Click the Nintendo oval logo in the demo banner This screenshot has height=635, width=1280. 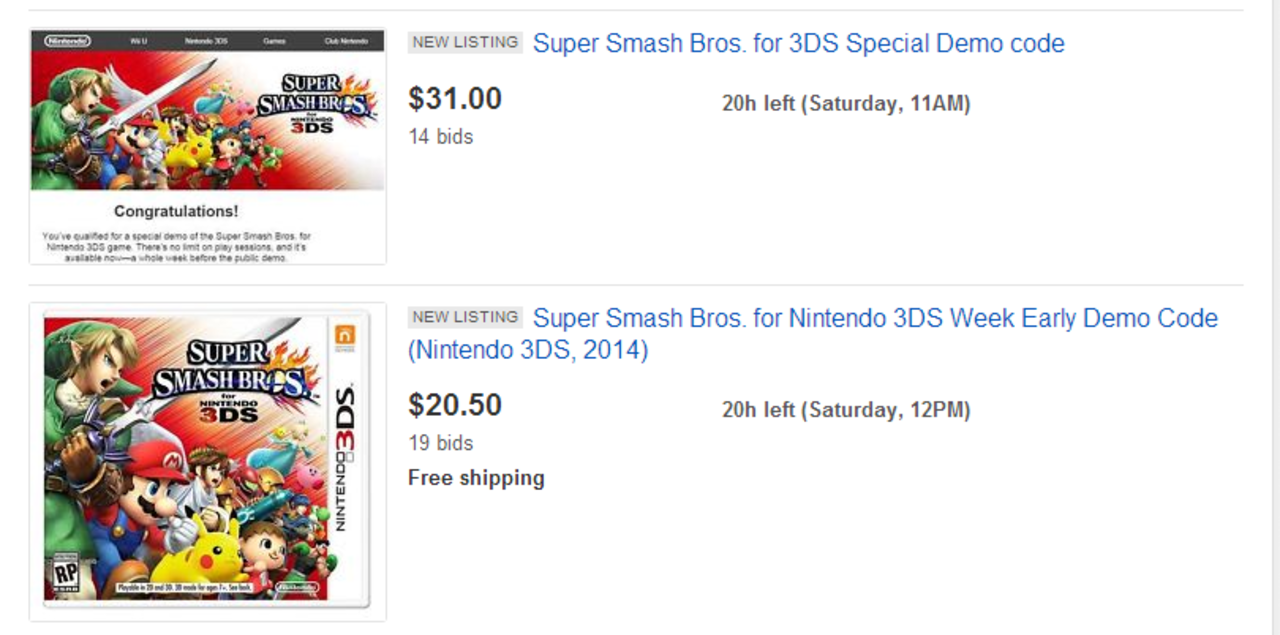(67, 40)
